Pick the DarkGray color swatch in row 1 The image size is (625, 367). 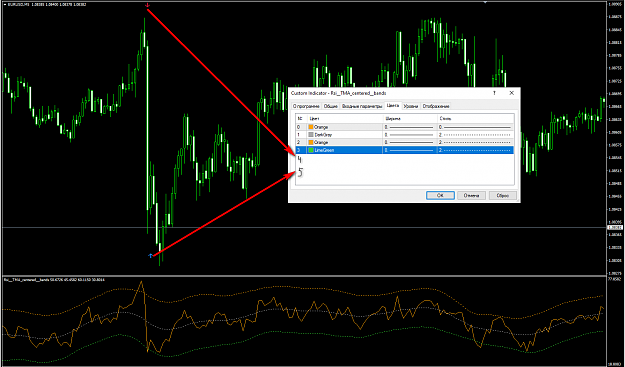click(x=311, y=135)
